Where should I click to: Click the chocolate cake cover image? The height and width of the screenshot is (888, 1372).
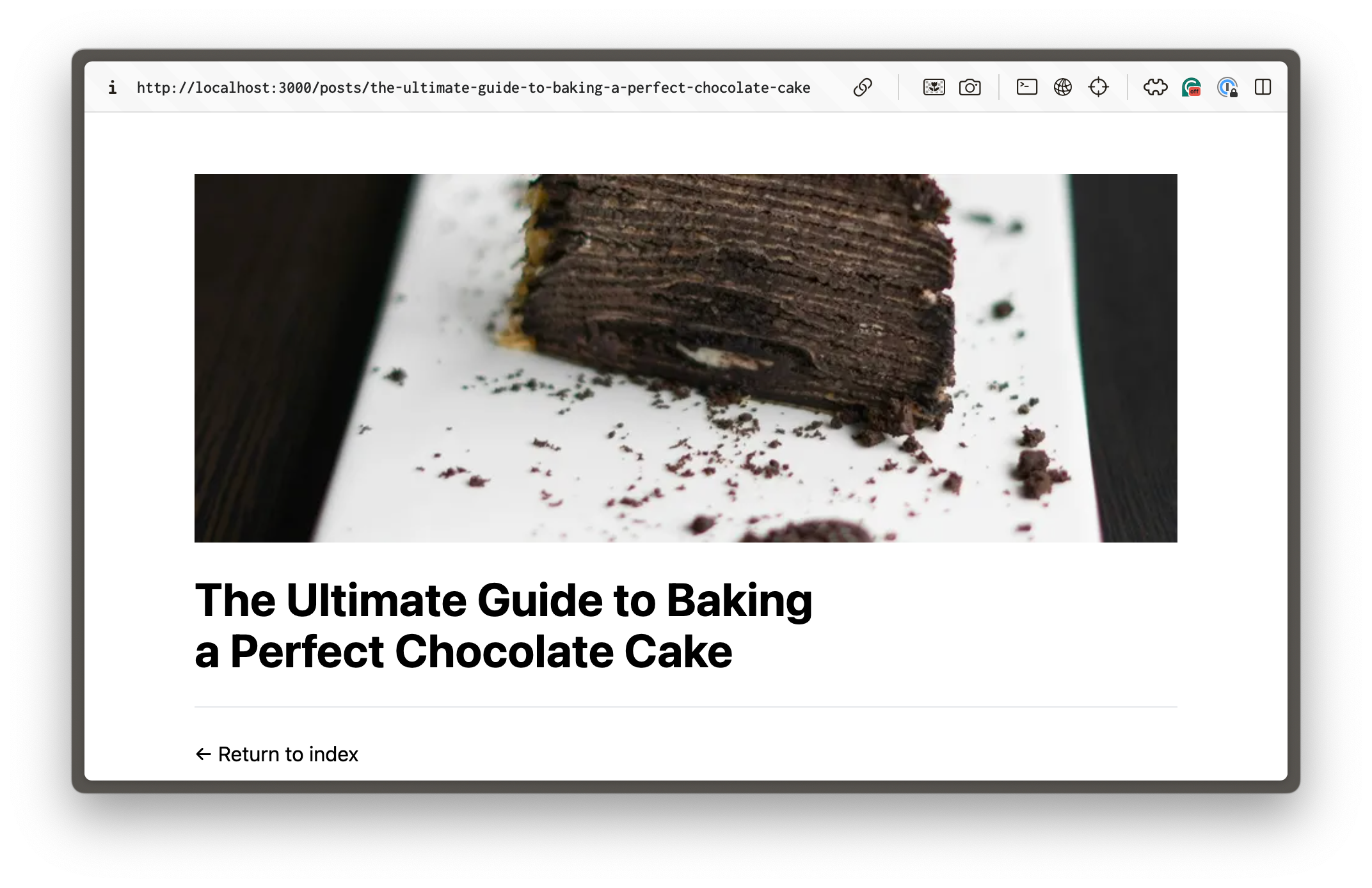tap(685, 358)
